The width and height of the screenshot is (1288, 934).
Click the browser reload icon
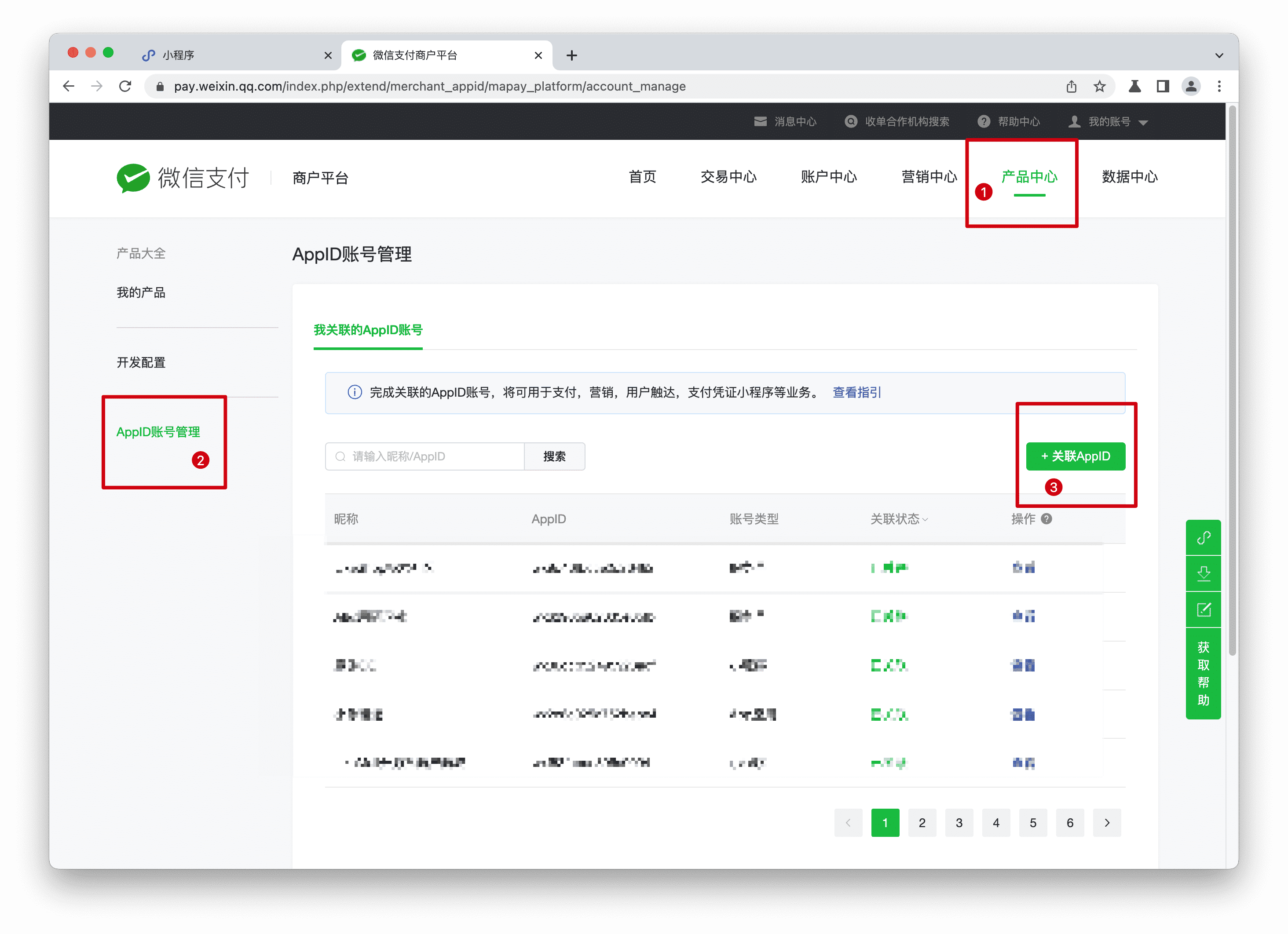(125, 86)
